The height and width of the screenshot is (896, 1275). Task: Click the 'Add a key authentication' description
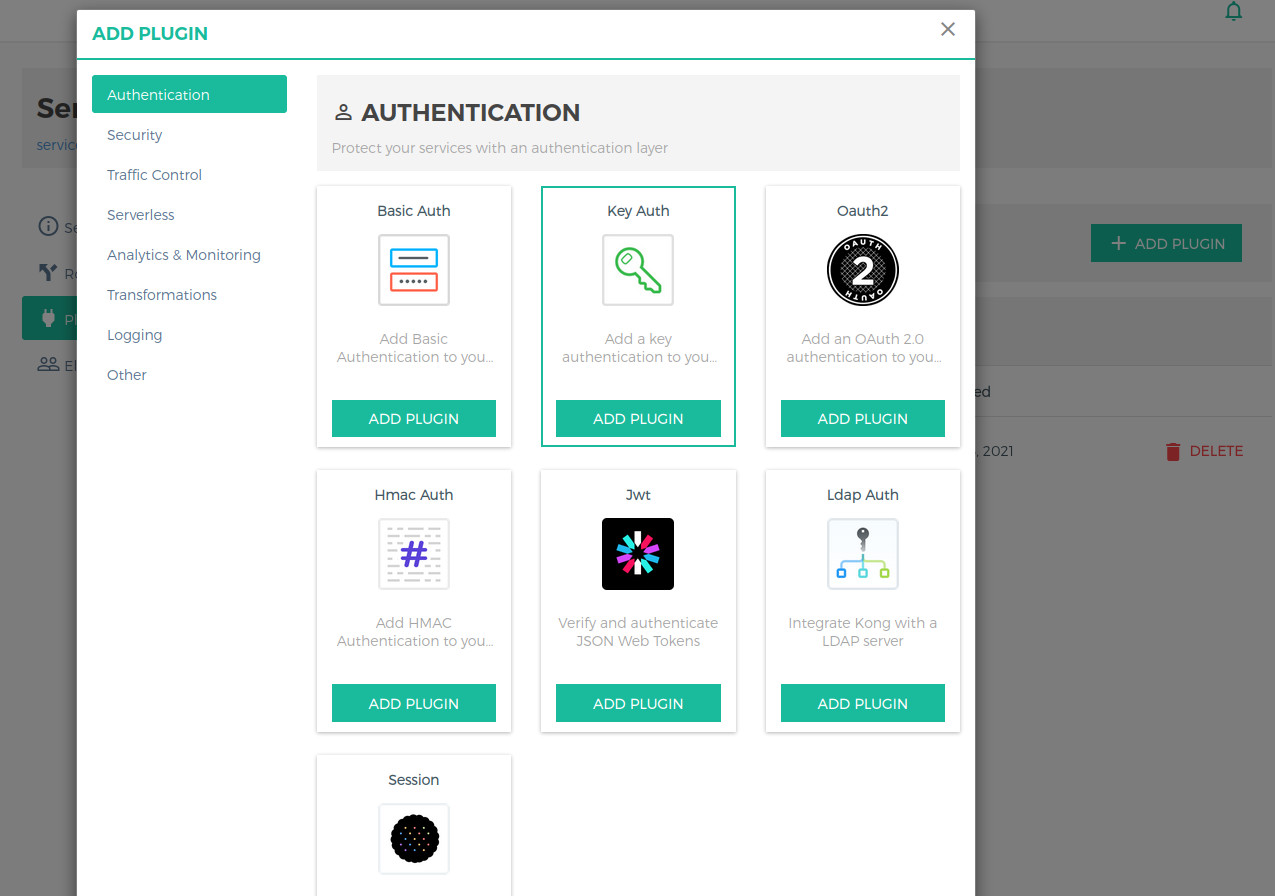(x=638, y=348)
